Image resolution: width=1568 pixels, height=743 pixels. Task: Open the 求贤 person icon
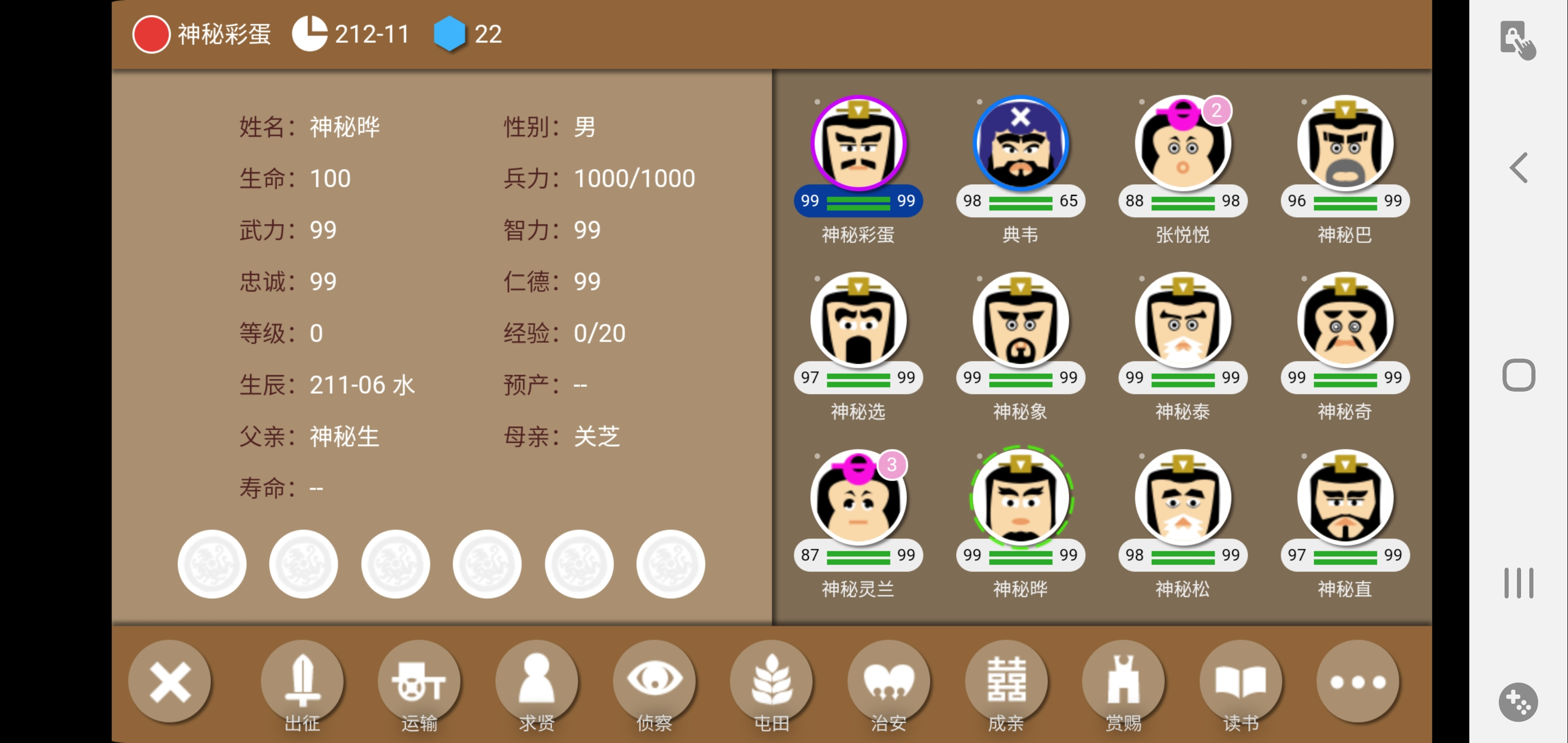537,682
